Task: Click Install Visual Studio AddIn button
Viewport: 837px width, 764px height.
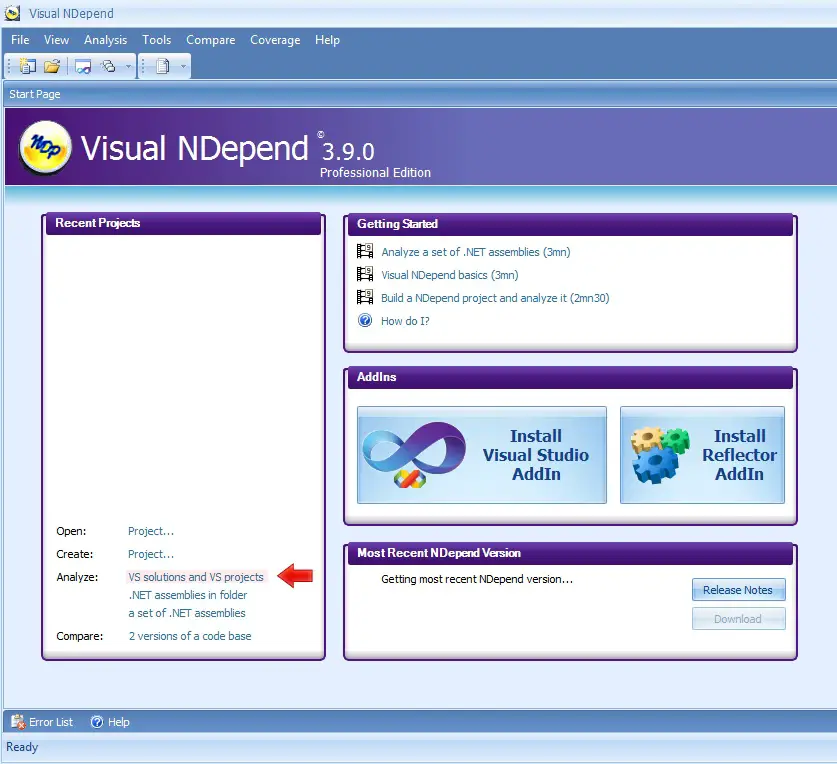Action: (481, 455)
